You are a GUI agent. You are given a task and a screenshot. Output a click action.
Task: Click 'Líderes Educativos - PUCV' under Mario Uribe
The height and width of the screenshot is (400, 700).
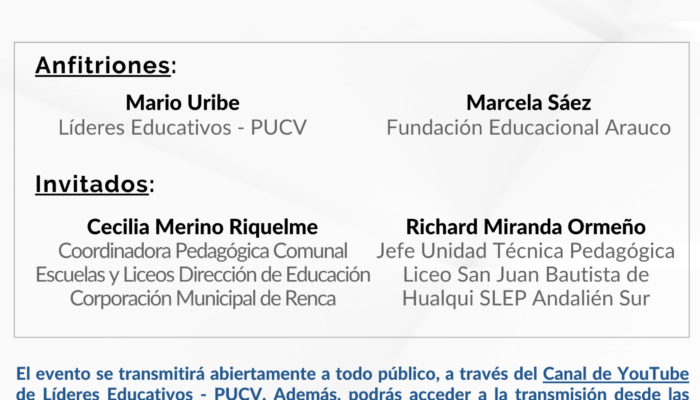[x=183, y=127]
